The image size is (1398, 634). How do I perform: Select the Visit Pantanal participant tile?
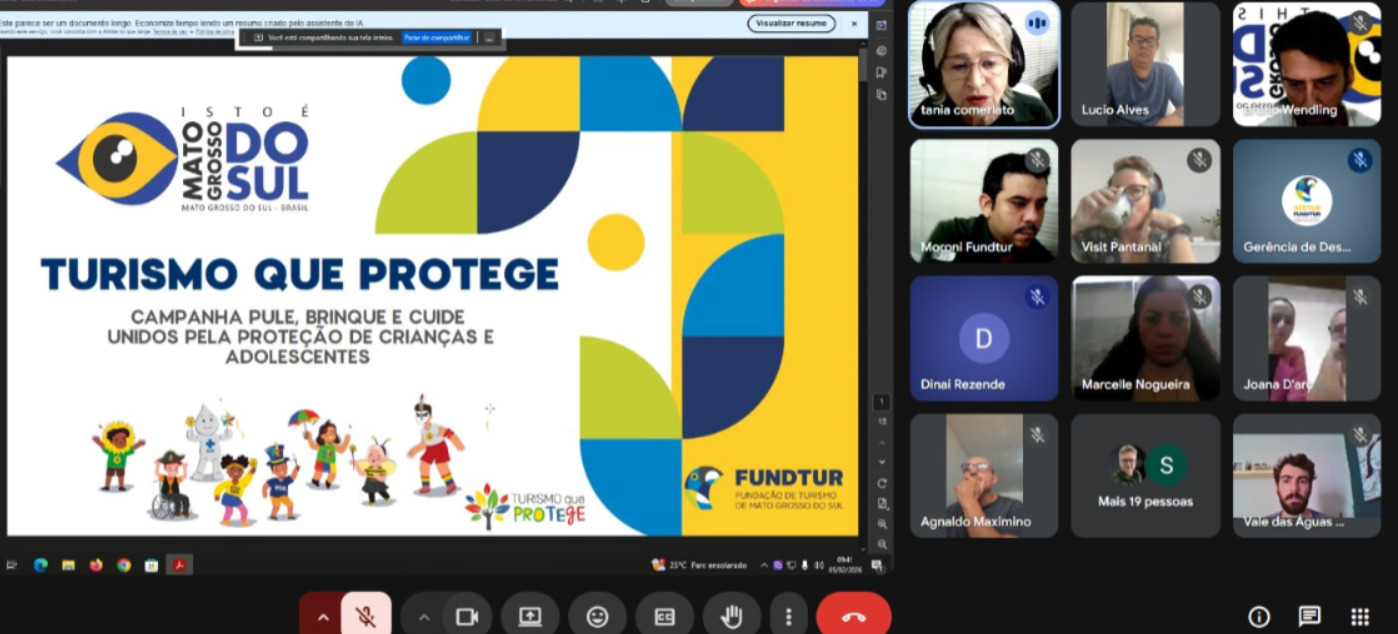(x=1145, y=201)
